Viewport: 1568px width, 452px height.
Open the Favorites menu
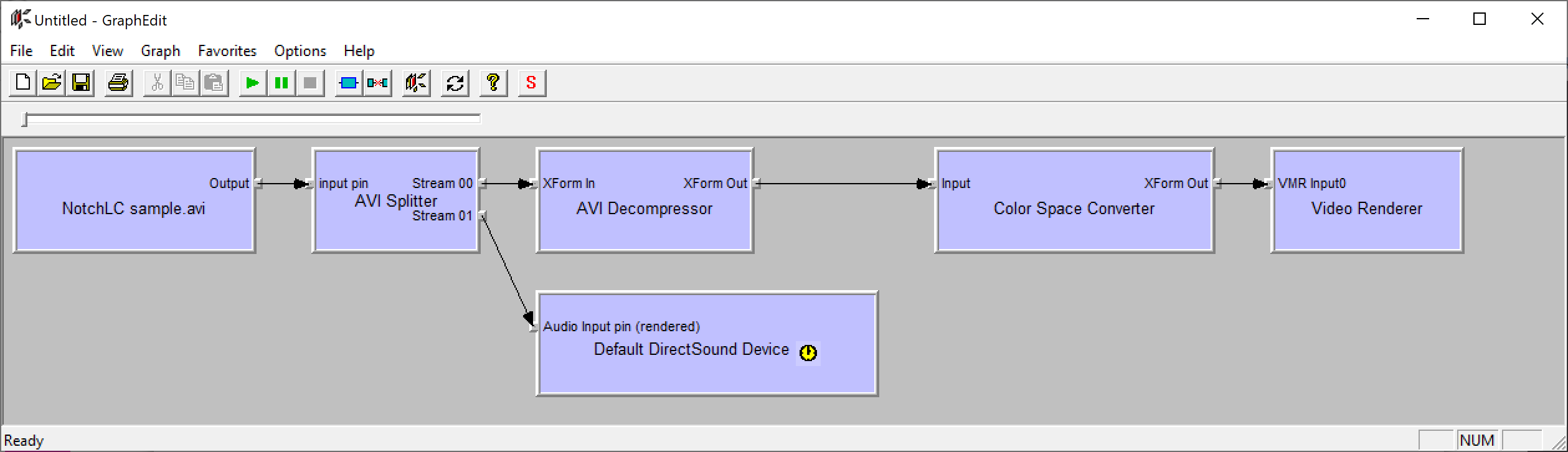coord(227,51)
